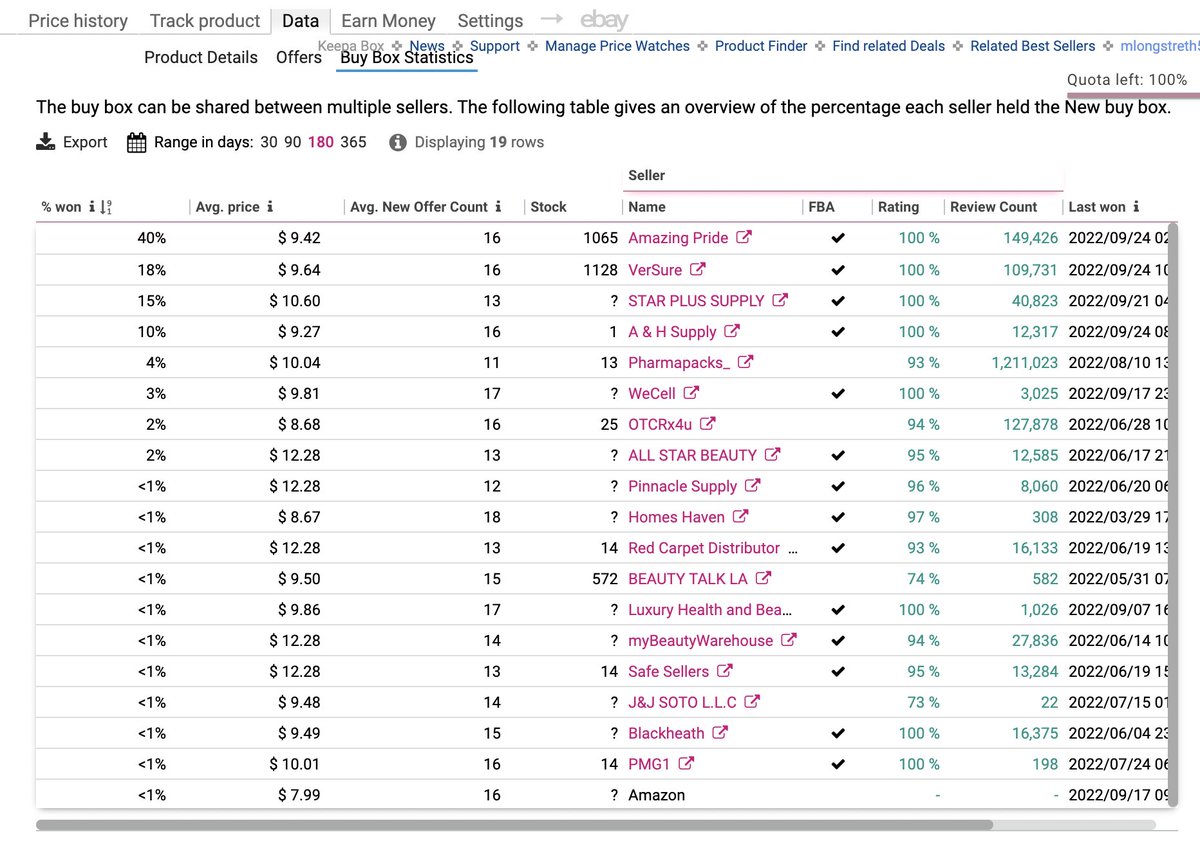The image size is (1200, 848).
Task: Open Luxury Health and Bea… seller link
Action: [710, 609]
